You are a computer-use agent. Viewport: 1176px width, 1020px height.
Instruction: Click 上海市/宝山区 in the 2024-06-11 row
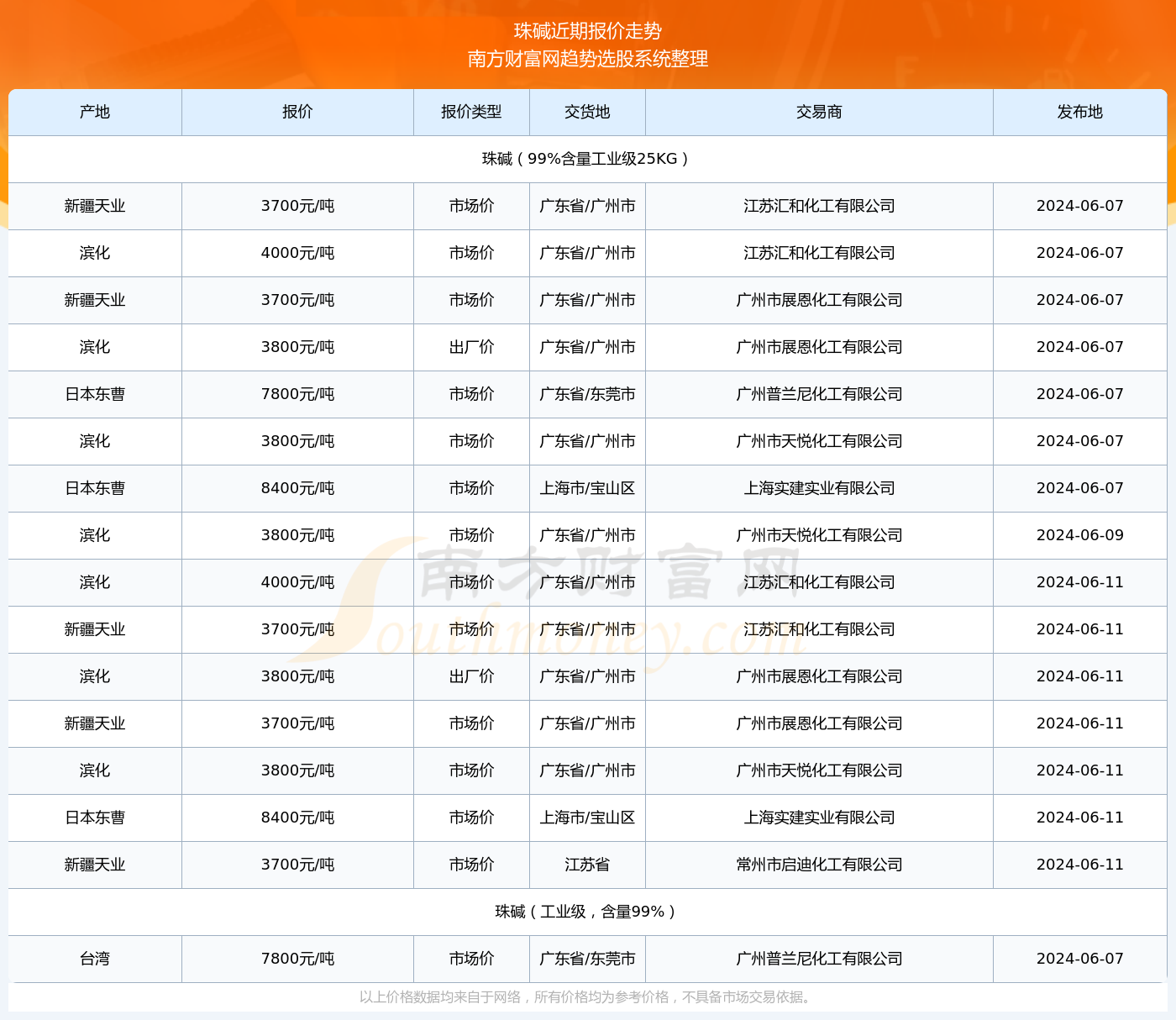(x=587, y=818)
